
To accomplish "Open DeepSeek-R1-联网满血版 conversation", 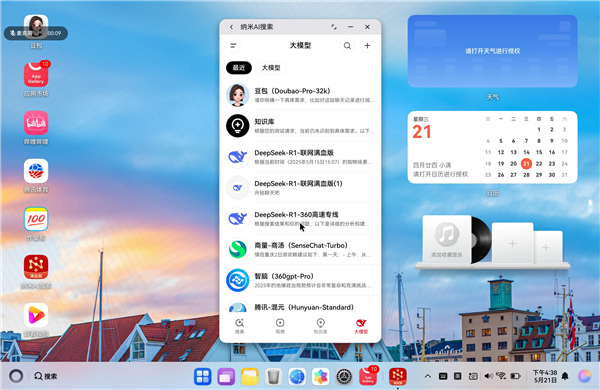I will pyautogui.click(x=300, y=157).
